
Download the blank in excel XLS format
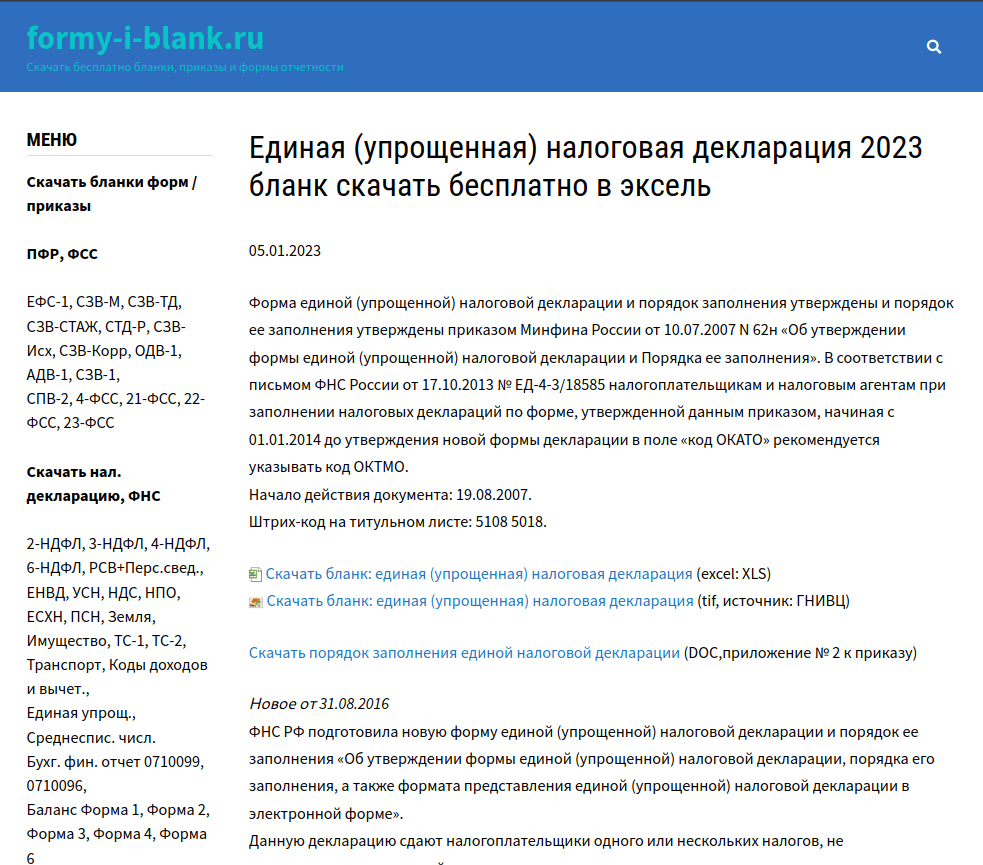[x=478, y=574]
